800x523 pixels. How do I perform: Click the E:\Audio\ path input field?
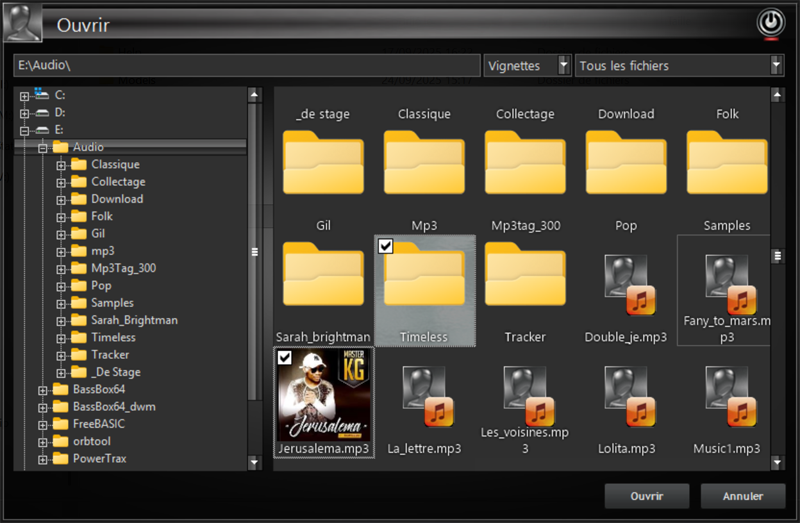point(246,66)
